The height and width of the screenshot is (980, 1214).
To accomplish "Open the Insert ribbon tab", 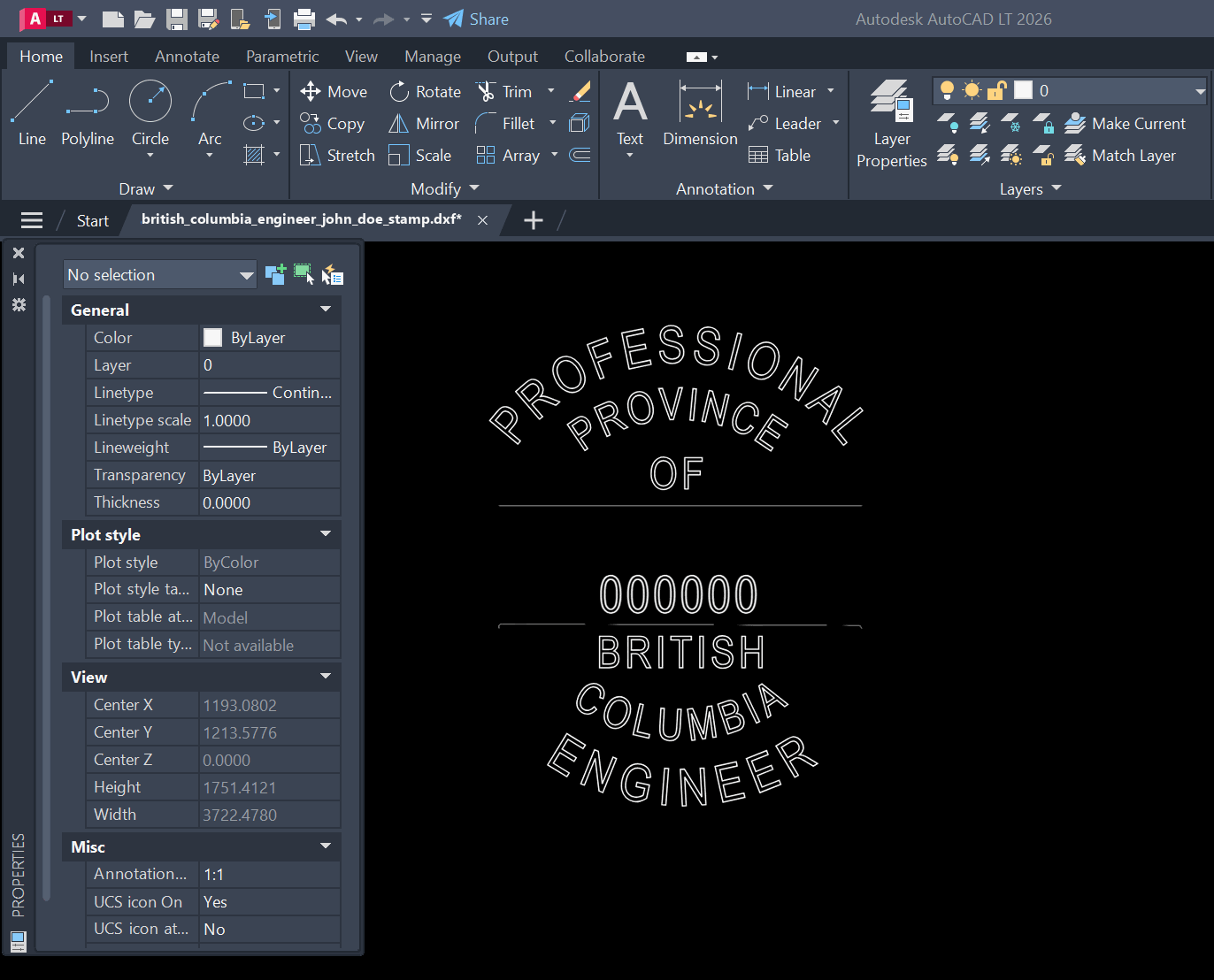I will pos(109,56).
